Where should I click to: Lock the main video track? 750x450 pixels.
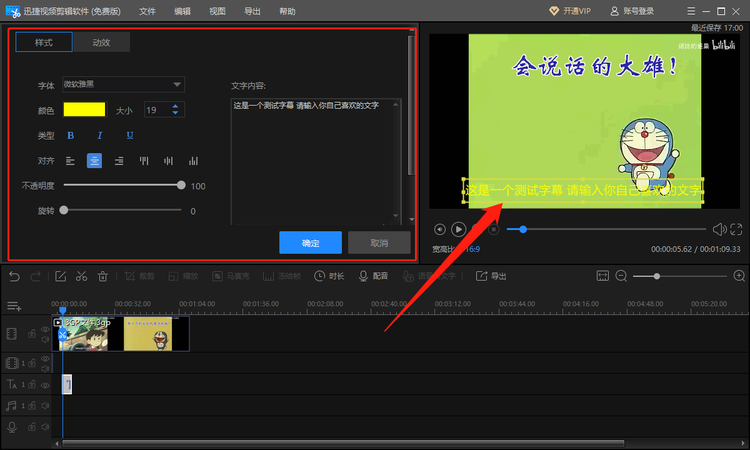coord(32,334)
